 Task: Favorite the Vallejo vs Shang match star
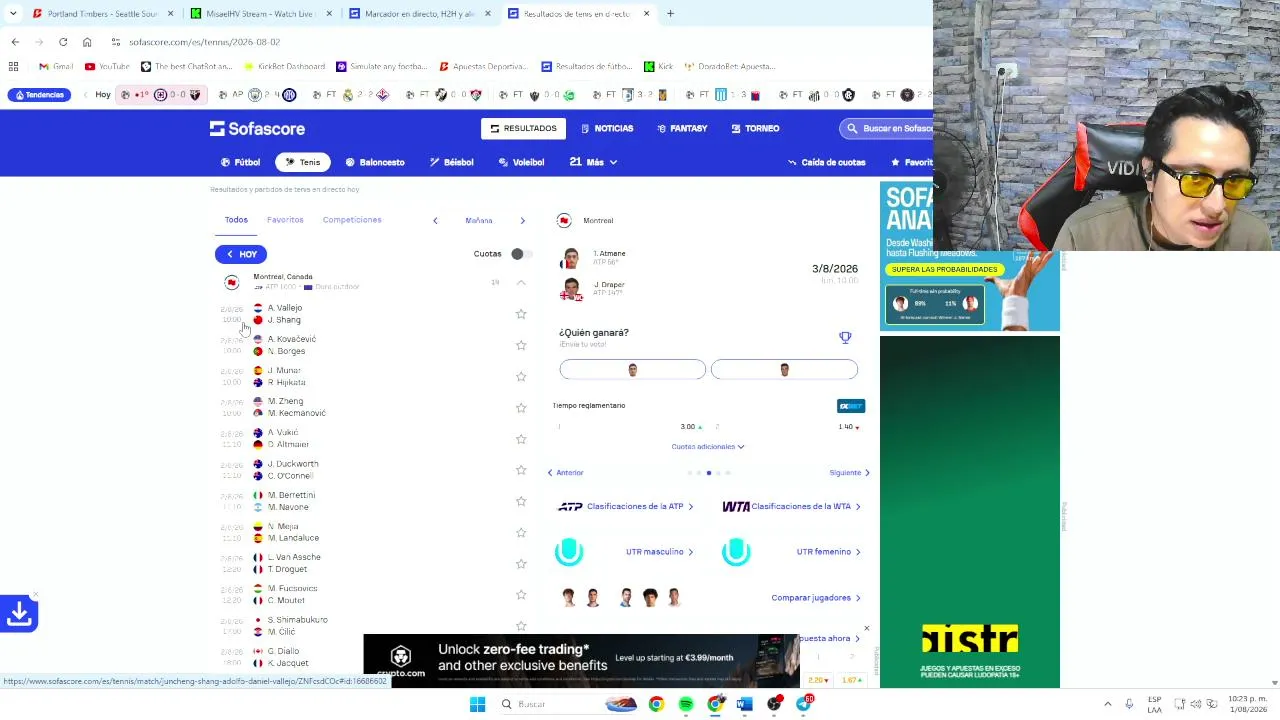521,314
